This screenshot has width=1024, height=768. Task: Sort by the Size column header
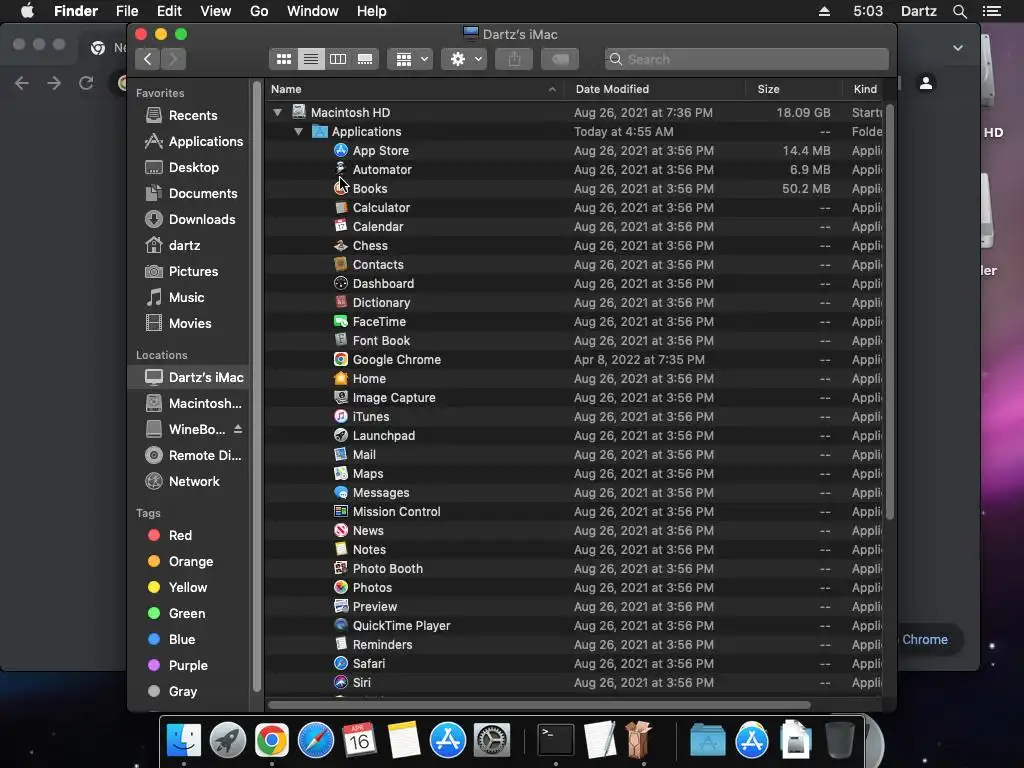(793, 89)
